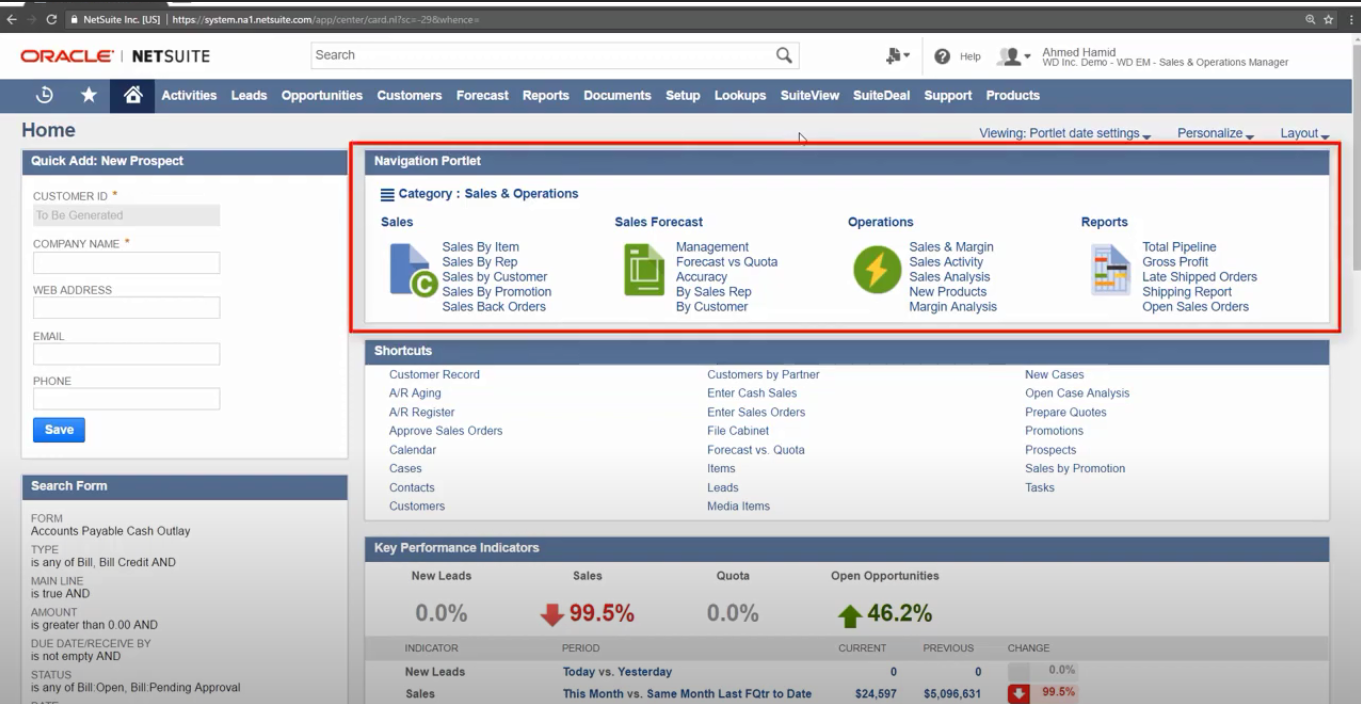Reload the page in the browser
The width and height of the screenshot is (1361, 704).
tap(54, 19)
